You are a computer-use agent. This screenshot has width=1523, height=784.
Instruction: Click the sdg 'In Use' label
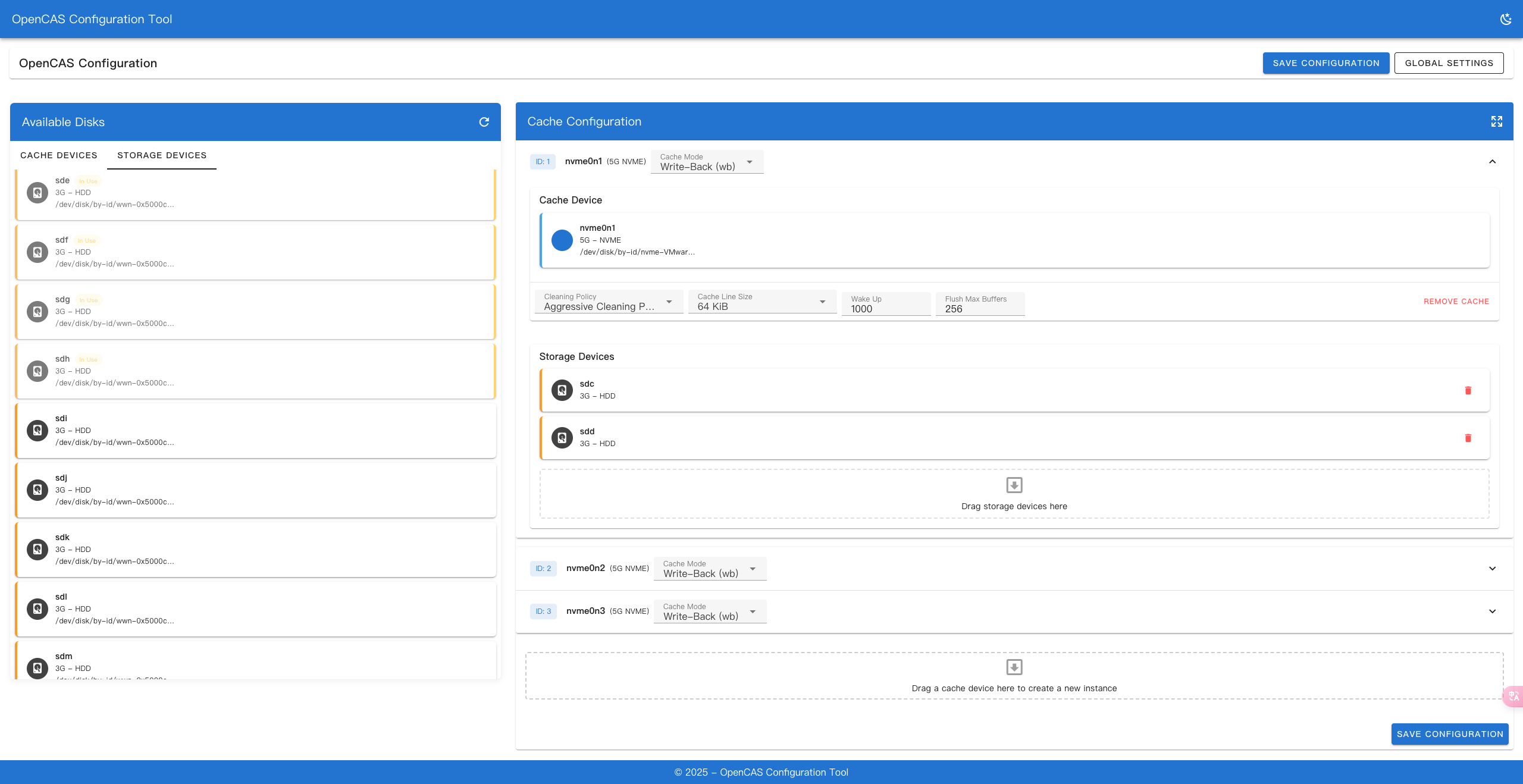(89, 300)
